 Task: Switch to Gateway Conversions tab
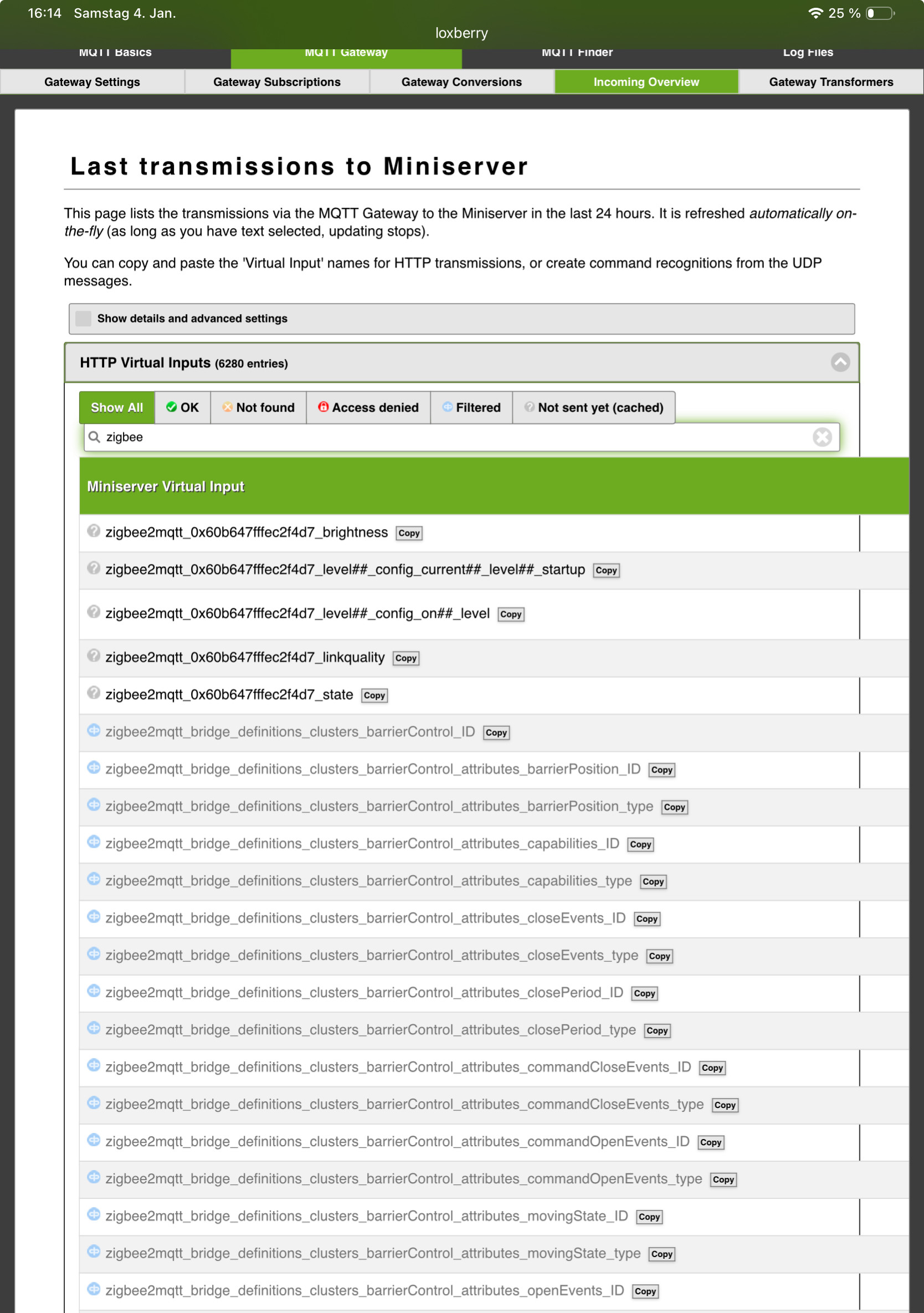461,82
